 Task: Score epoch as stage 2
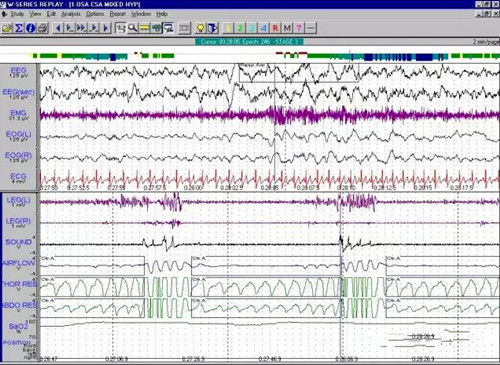tap(240, 28)
